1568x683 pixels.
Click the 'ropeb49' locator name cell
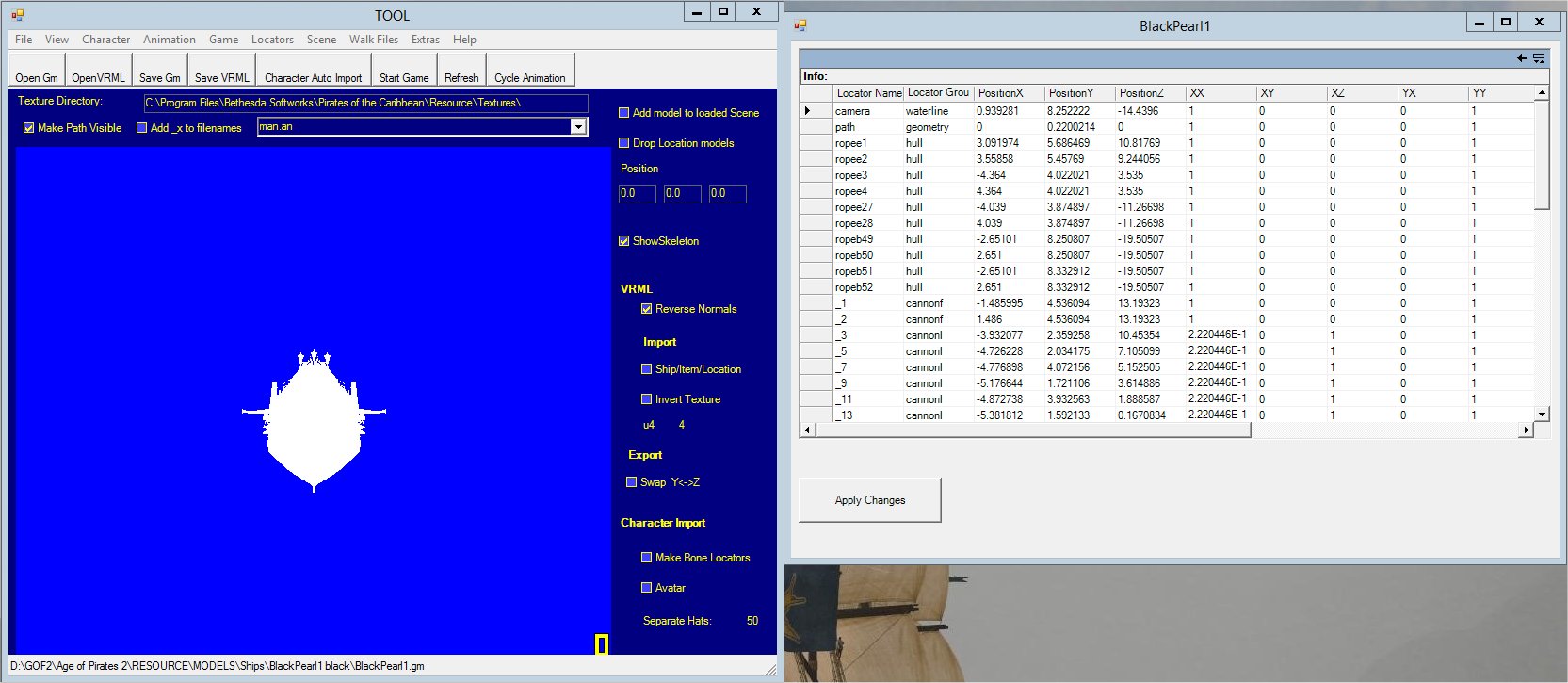868,239
